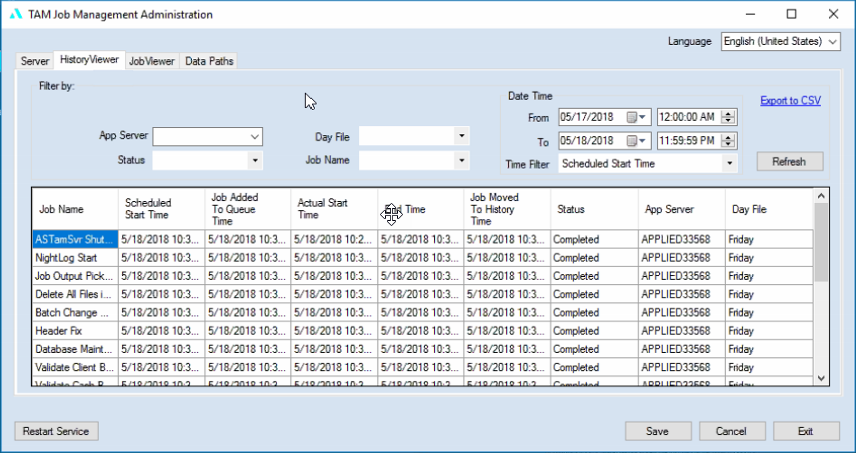Switch to the Server tab
Screen dimensions: 856x453
click(34, 61)
